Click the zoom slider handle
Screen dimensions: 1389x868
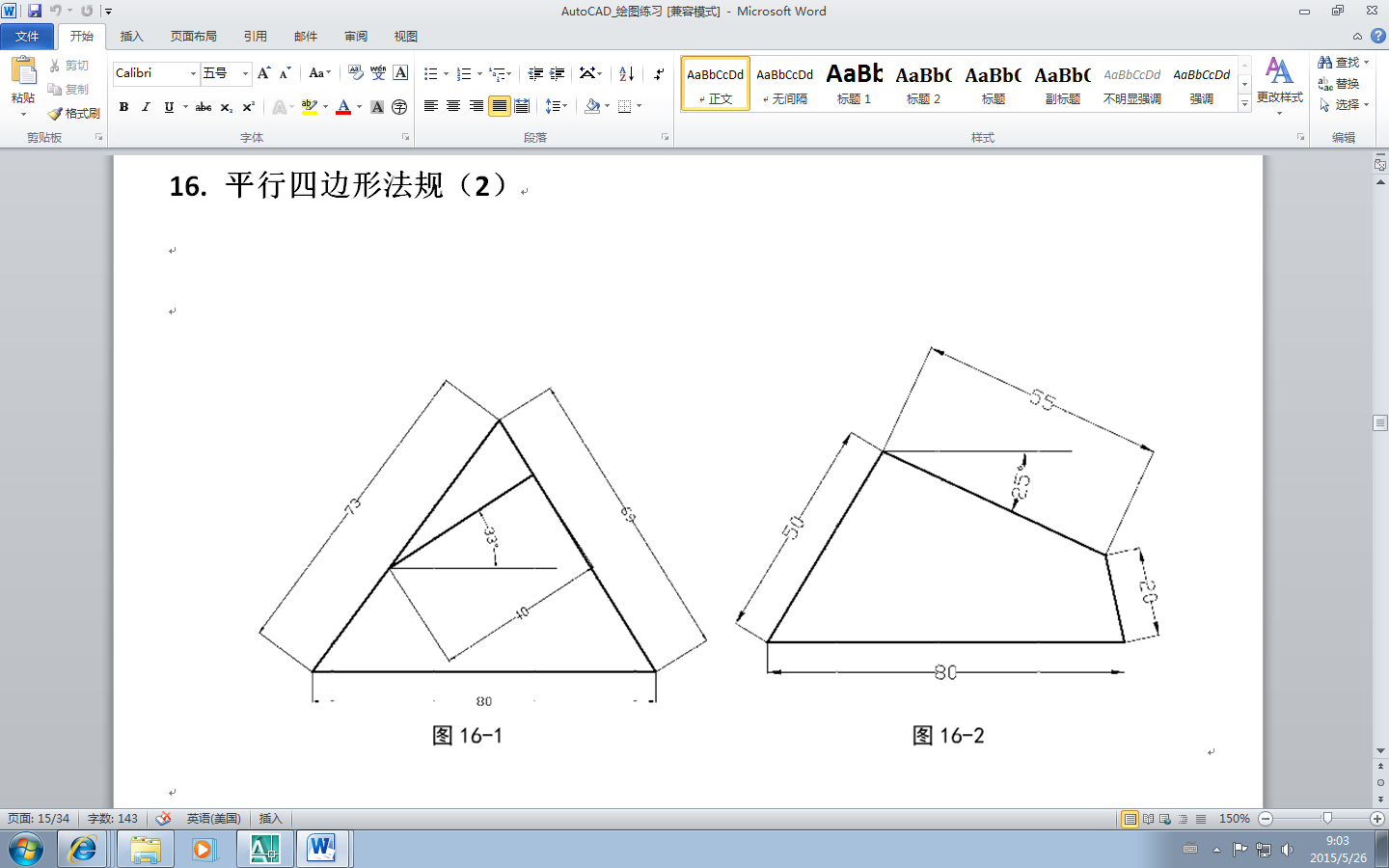click(x=1327, y=818)
